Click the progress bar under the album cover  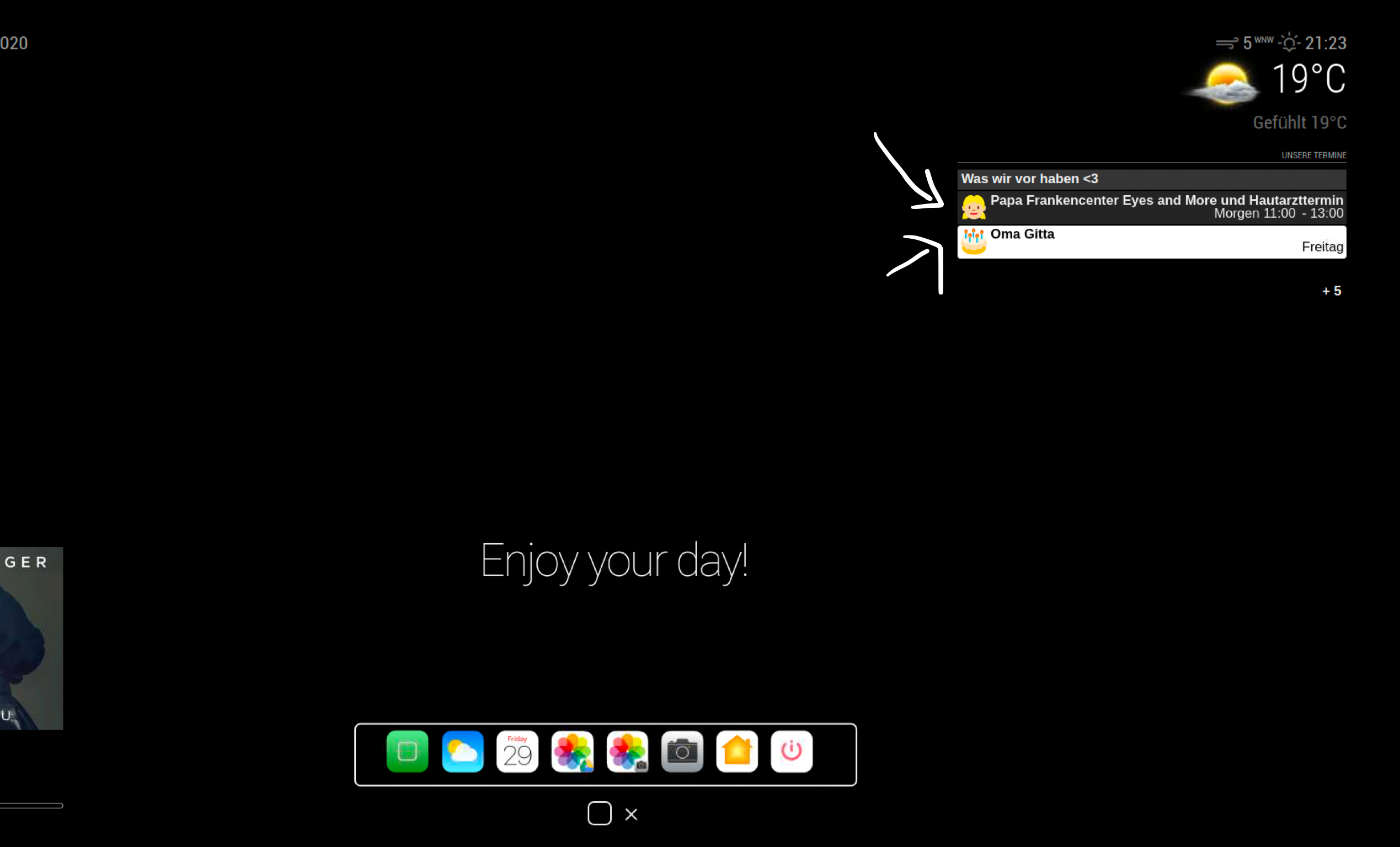coord(31,805)
